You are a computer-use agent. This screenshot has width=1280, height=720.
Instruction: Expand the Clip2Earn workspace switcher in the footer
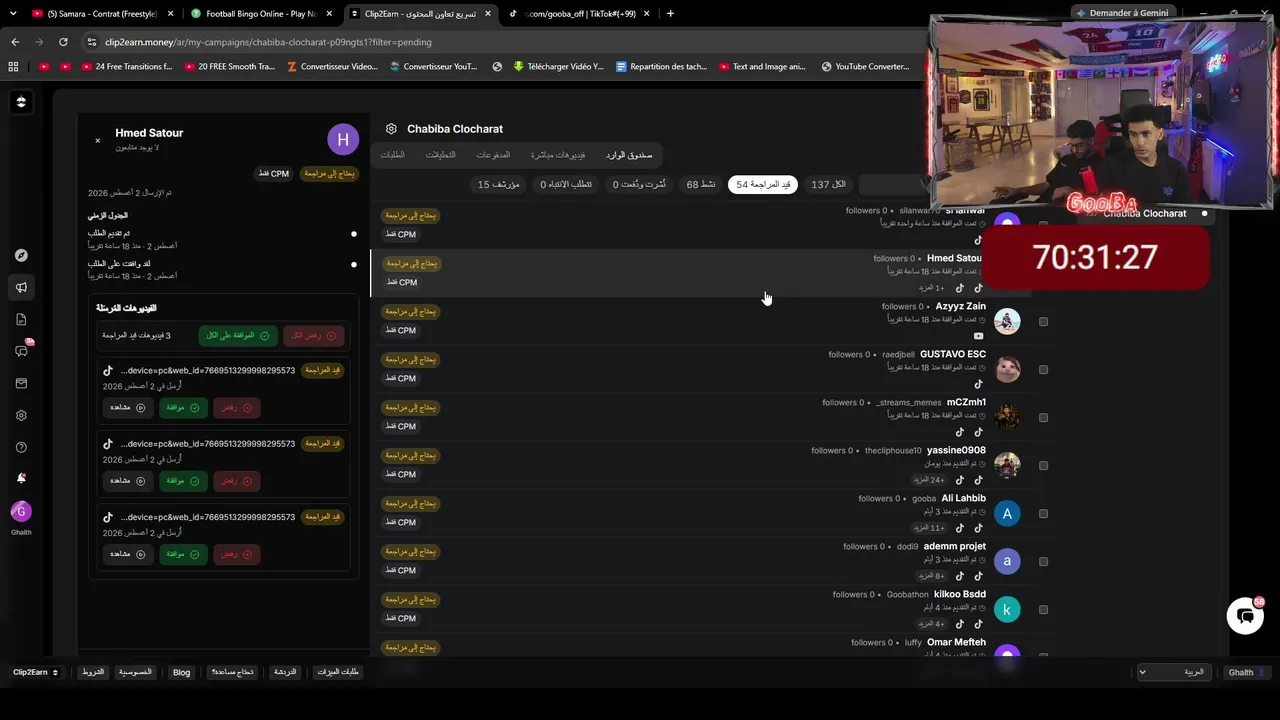click(x=35, y=672)
